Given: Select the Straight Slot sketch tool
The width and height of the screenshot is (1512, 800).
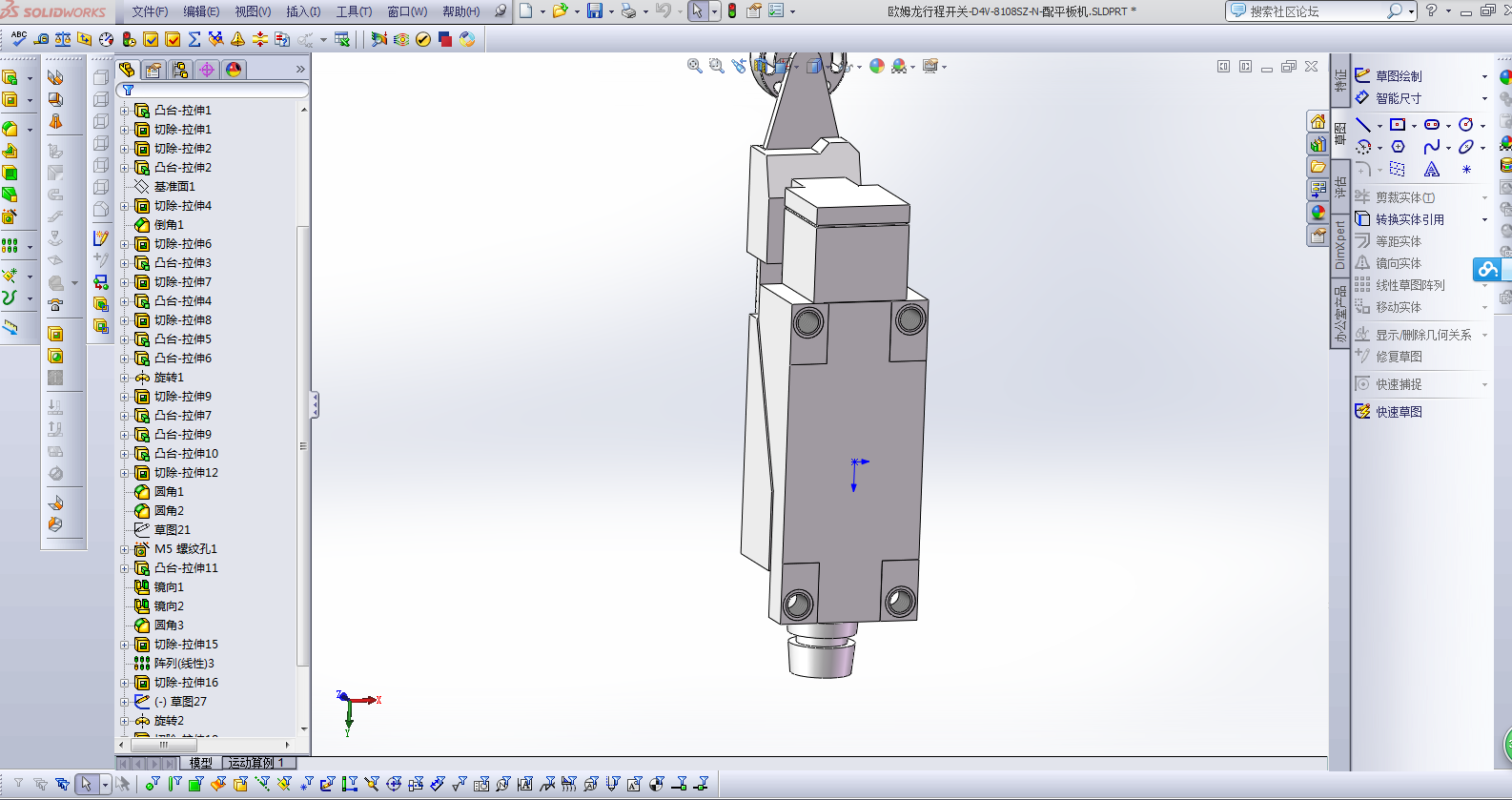Looking at the screenshot, I should point(1432,125).
